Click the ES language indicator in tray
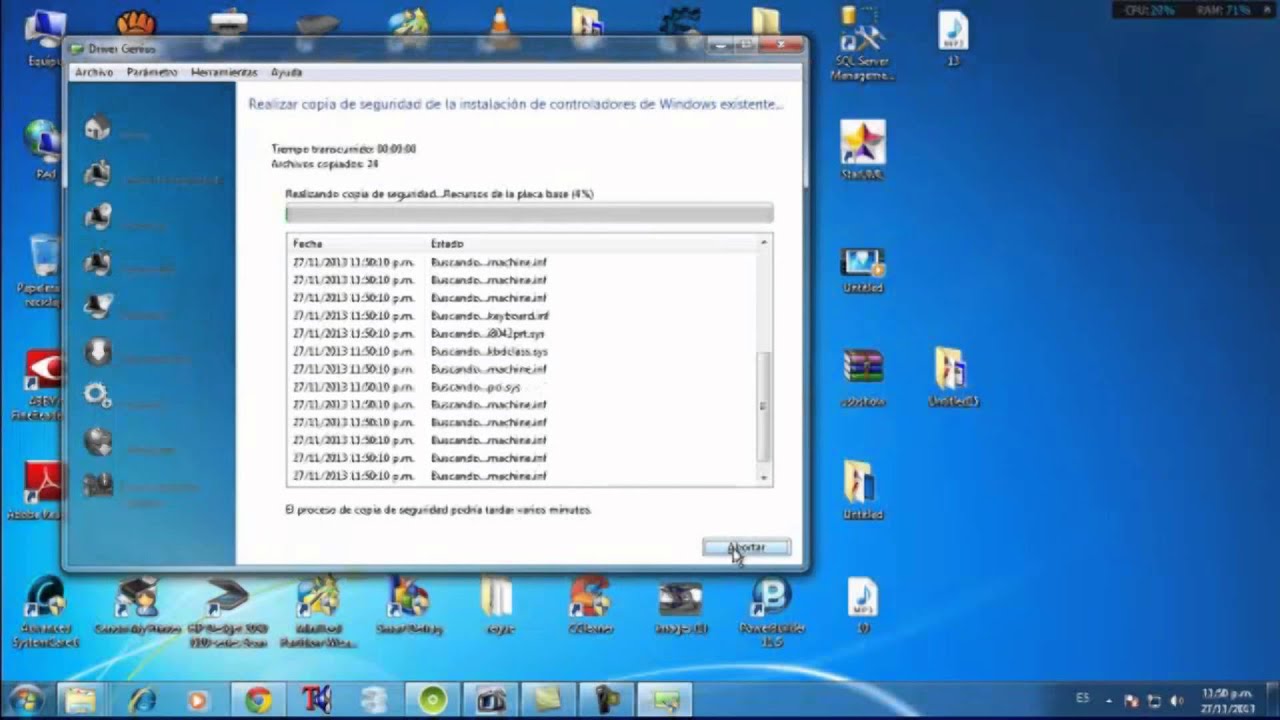 [1083, 699]
